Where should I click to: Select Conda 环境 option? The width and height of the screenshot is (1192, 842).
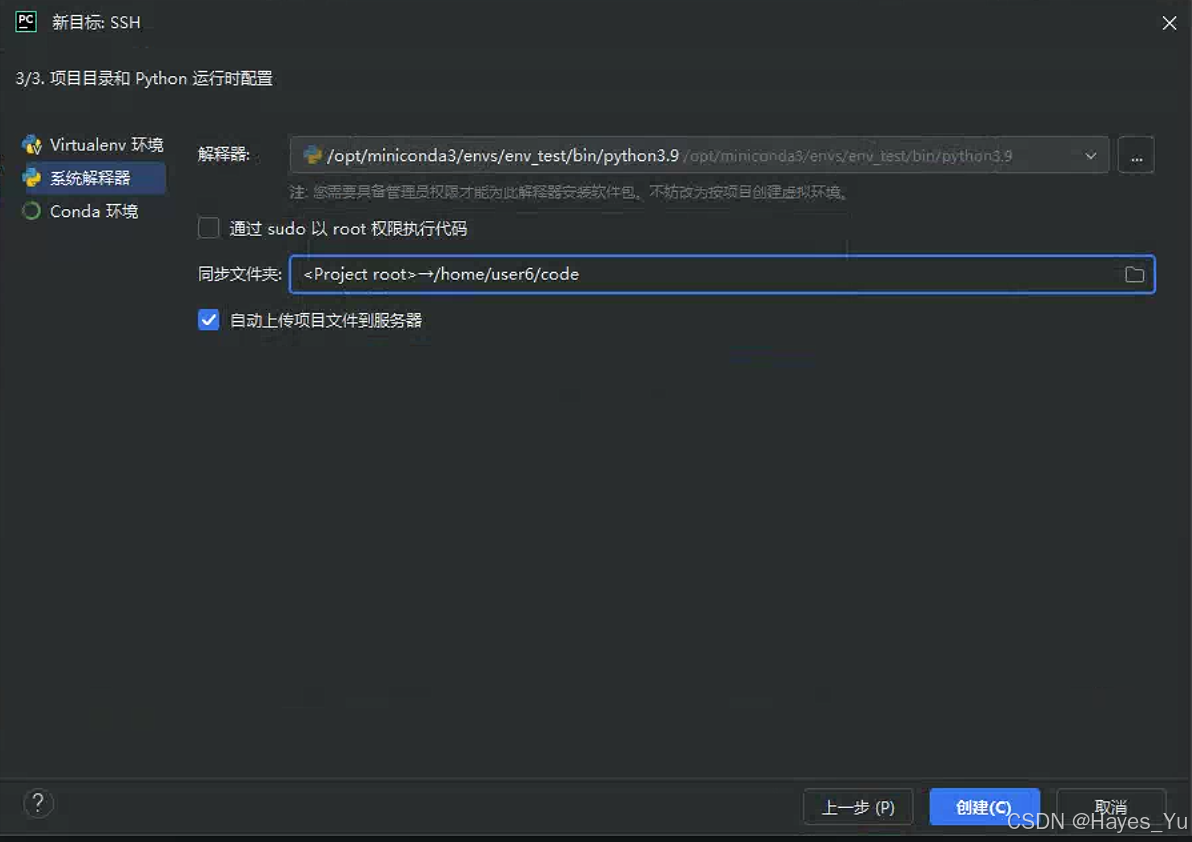click(81, 211)
